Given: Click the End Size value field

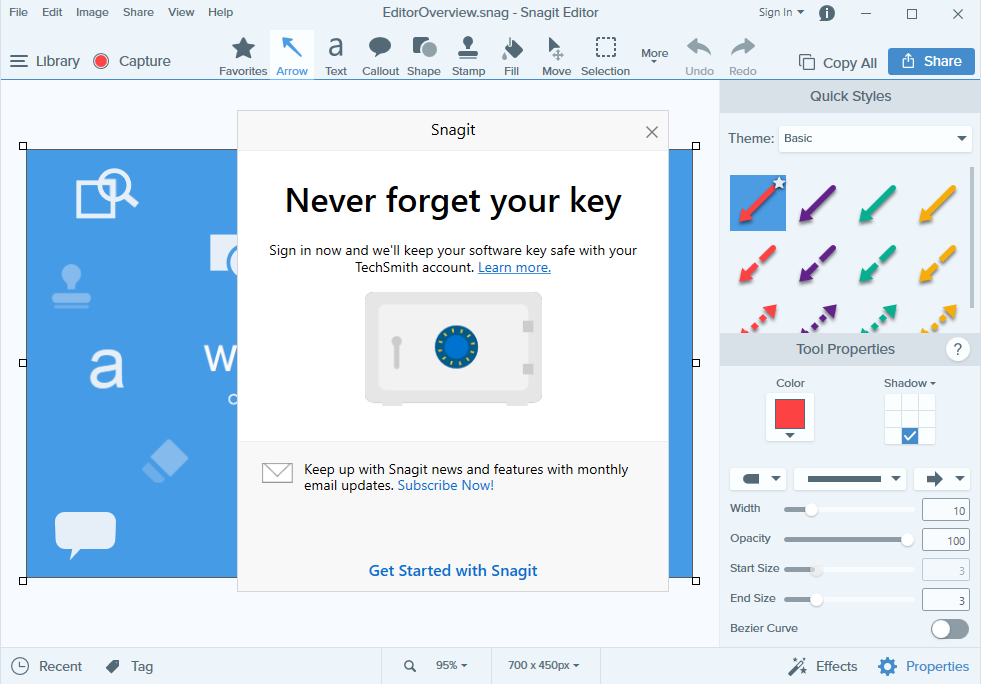Looking at the screenshot, I should (x=946, y=600).
